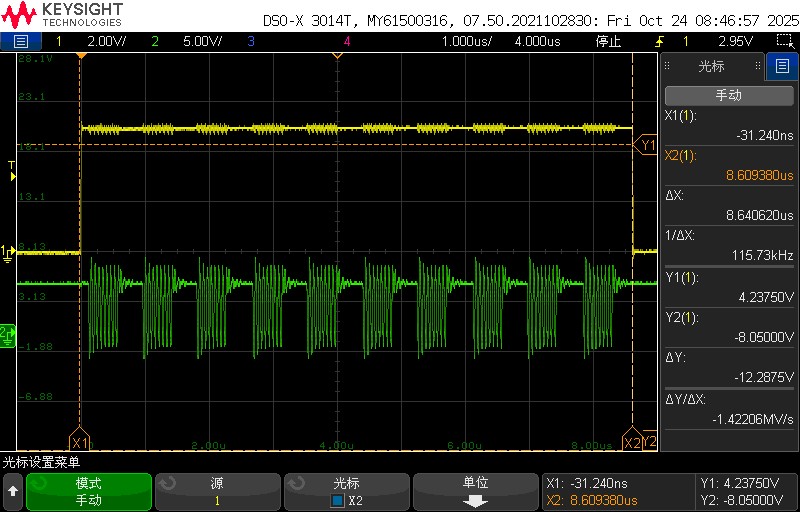Screen dimensions: 800x512
Task: Toggle channel 1 in the top bar
Action: coord(58,41)
